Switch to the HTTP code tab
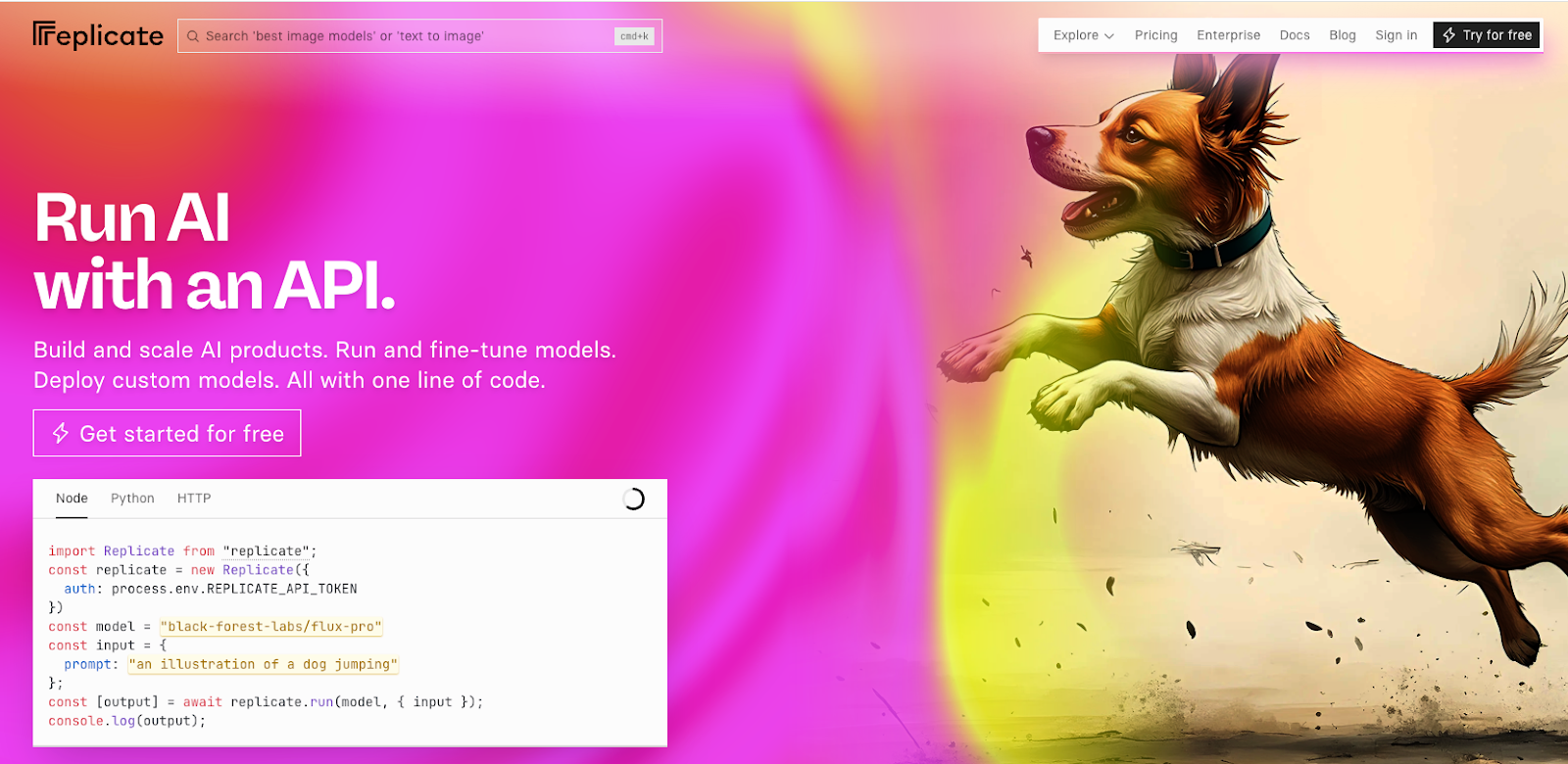 tap(194, 499)
